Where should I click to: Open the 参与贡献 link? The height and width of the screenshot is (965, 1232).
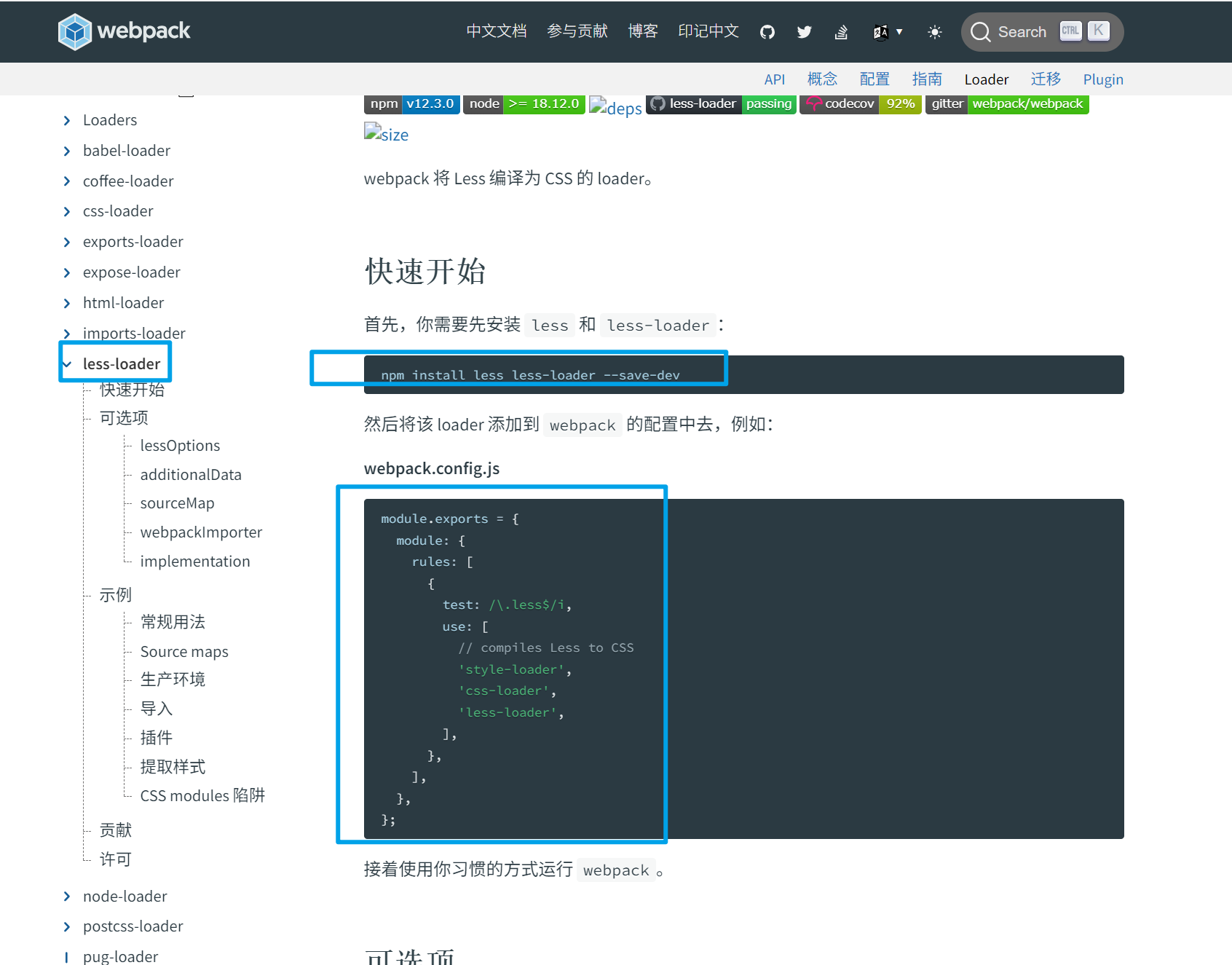577,31
